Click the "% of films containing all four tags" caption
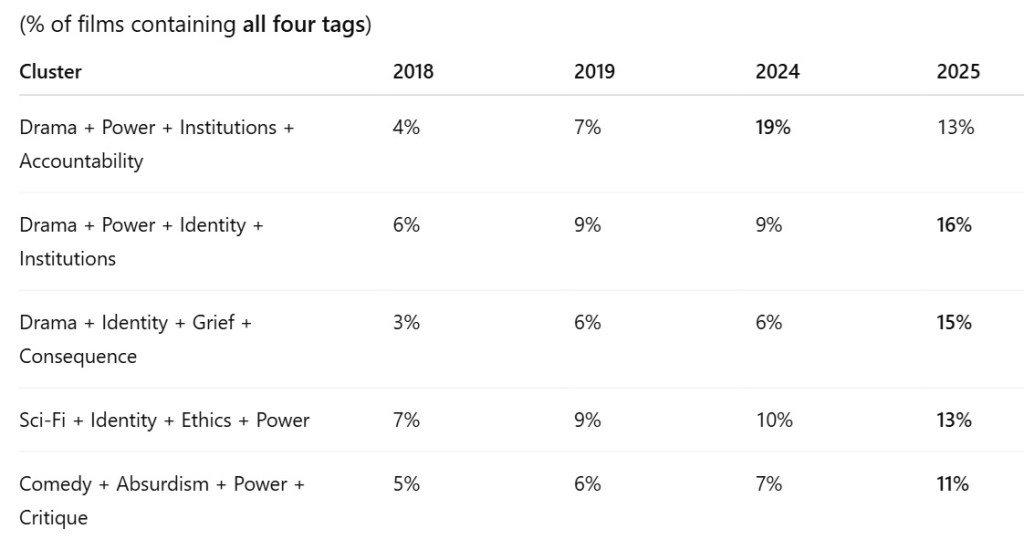The image size is (1024, 550). tap(195, 26)
